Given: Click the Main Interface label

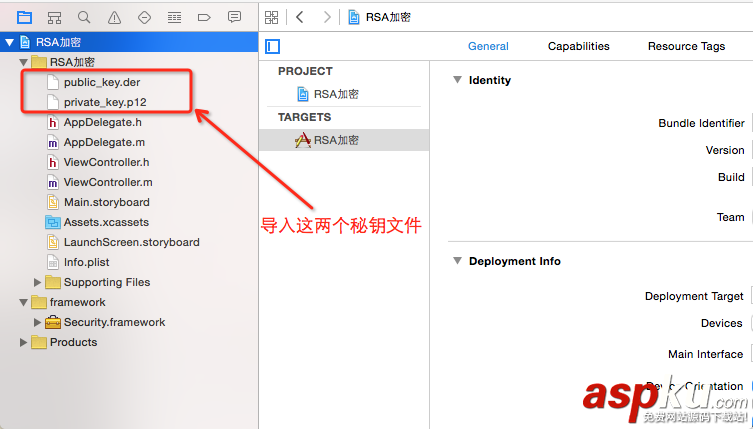Looking at the screenshot, I should pos(705,355).
